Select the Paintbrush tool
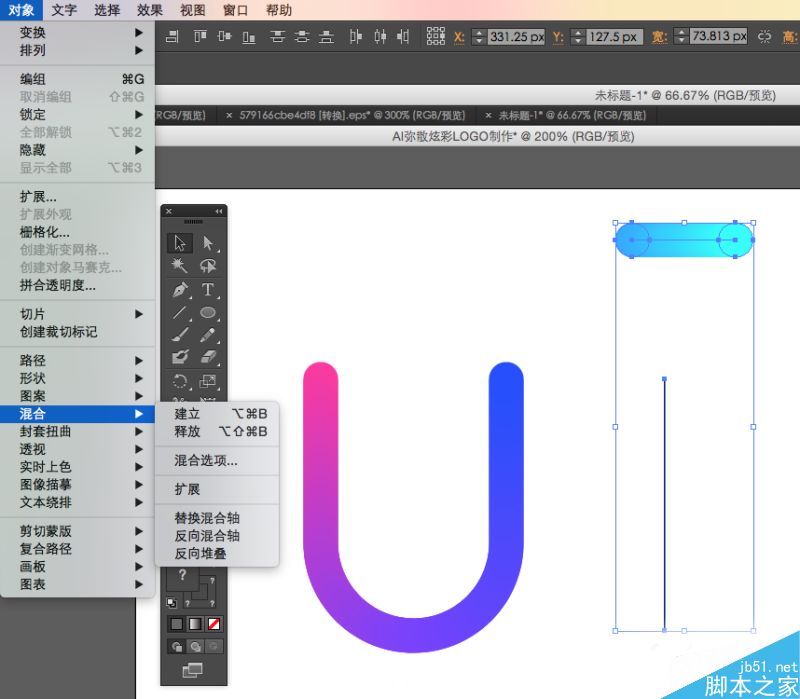 180,335
